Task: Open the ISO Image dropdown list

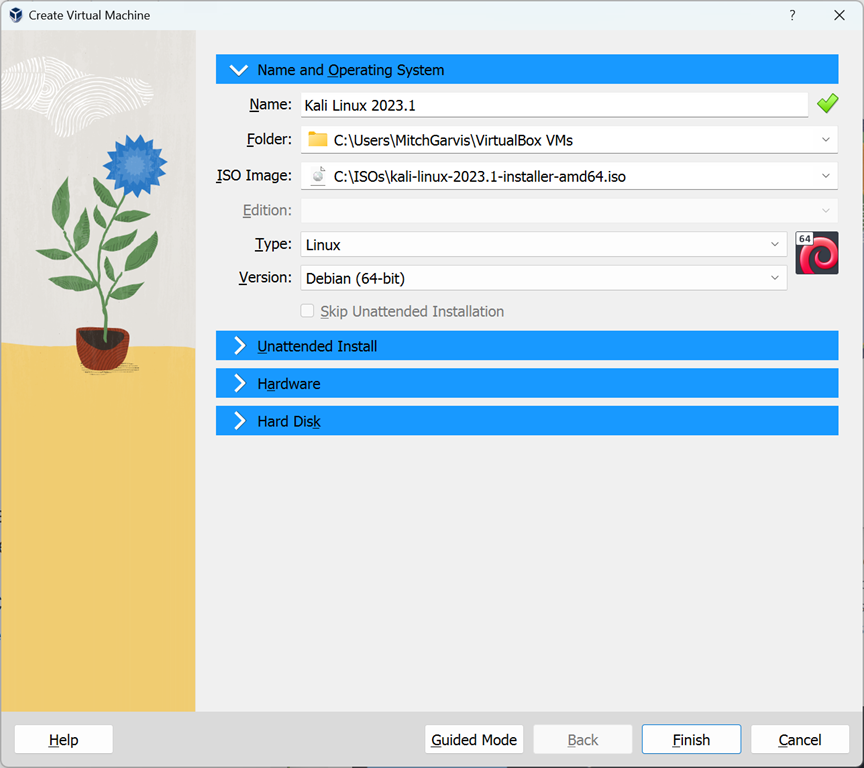Action: [x=826, y=176]
